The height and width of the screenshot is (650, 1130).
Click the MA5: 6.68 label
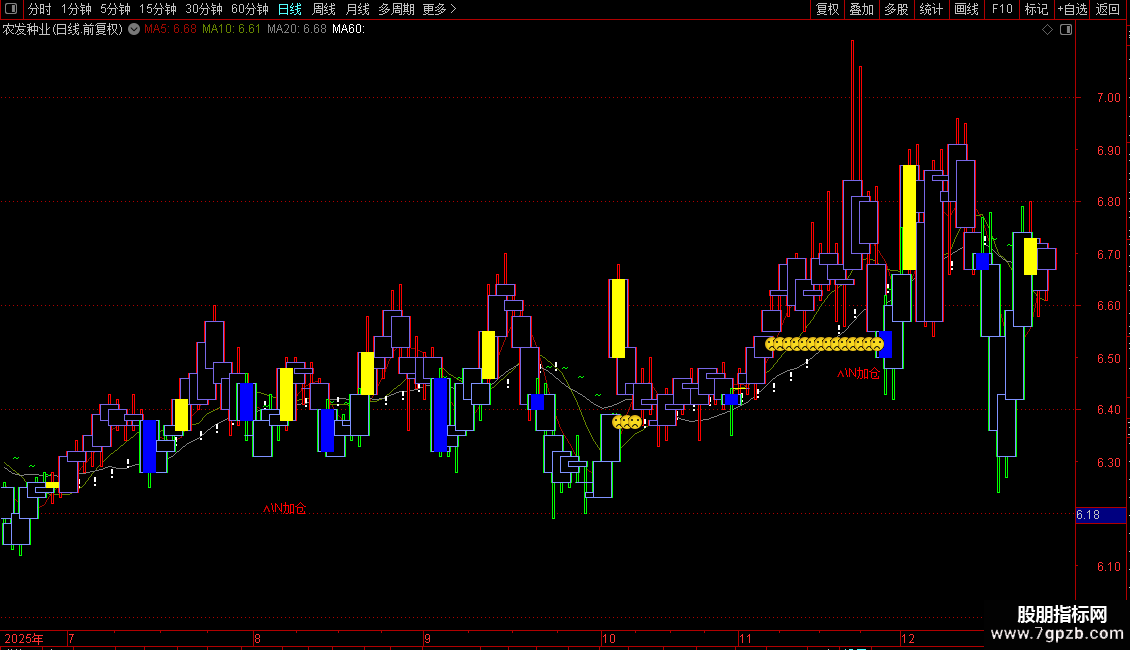[170, 30]
